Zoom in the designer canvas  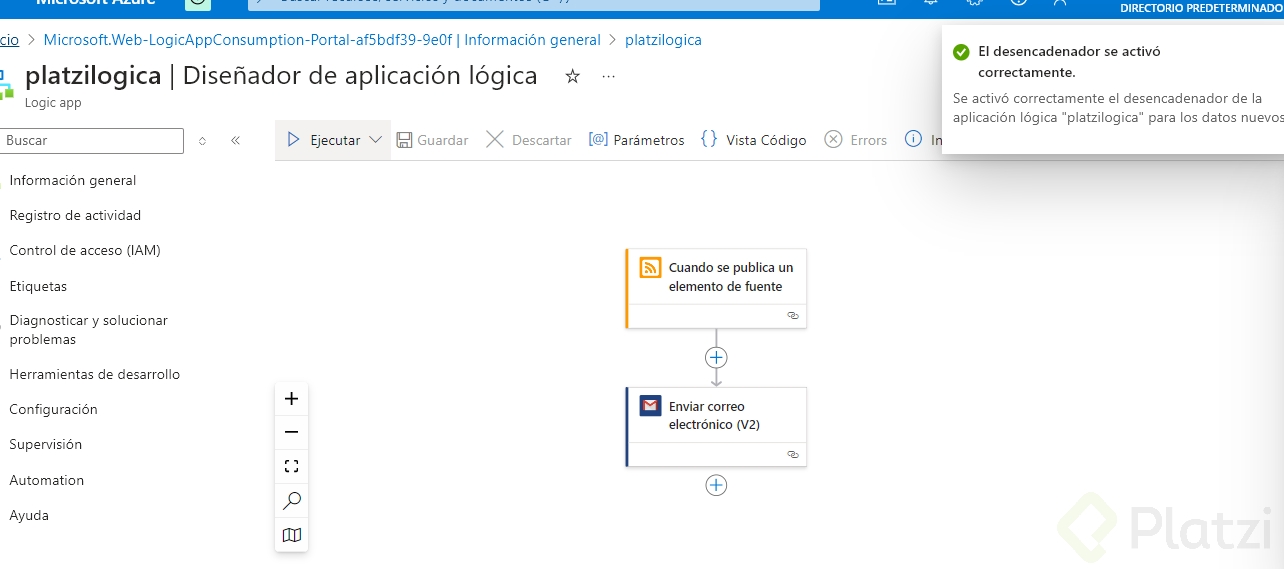coord(292,399)
